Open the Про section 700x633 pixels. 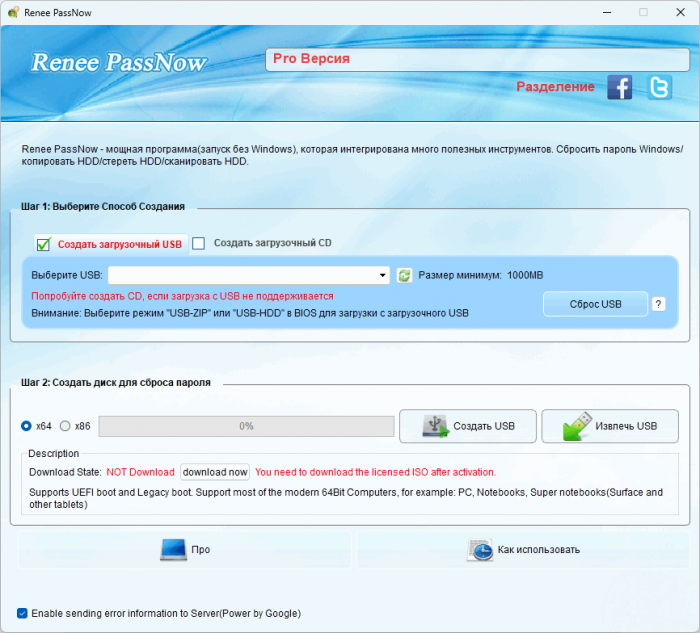(x=184, y=550)
